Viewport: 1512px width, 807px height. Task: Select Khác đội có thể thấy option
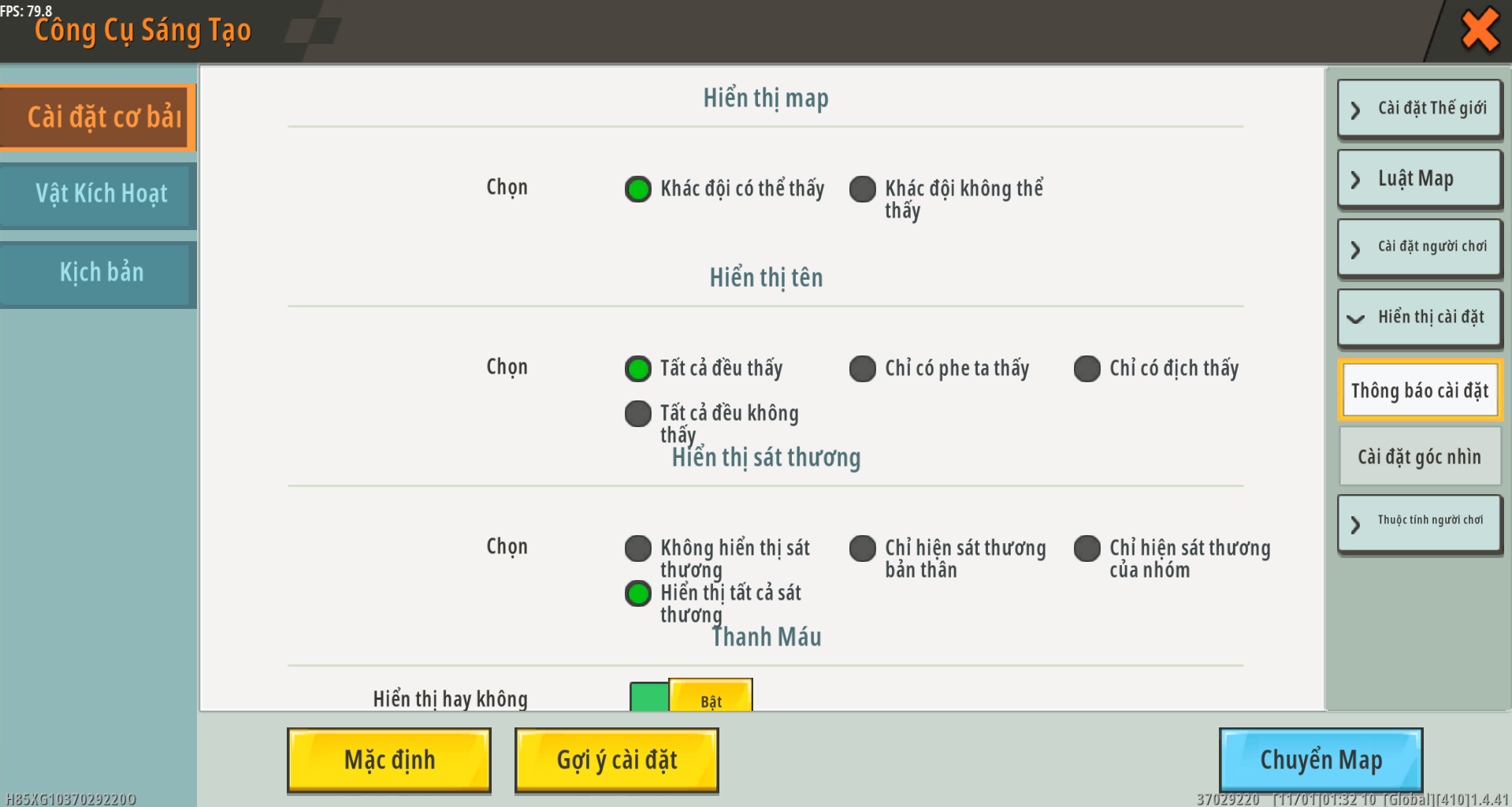(x=638, y=189)
